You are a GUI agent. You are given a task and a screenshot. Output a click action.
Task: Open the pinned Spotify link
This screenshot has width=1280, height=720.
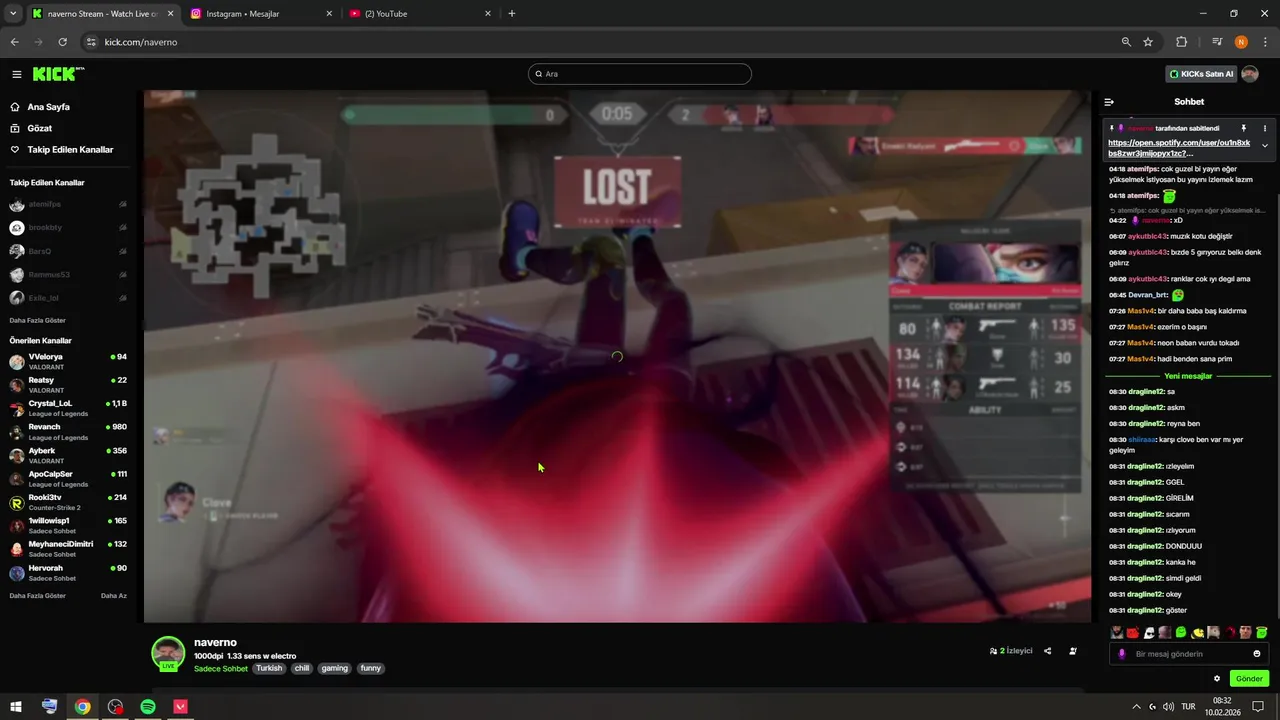coord(1178,148)
